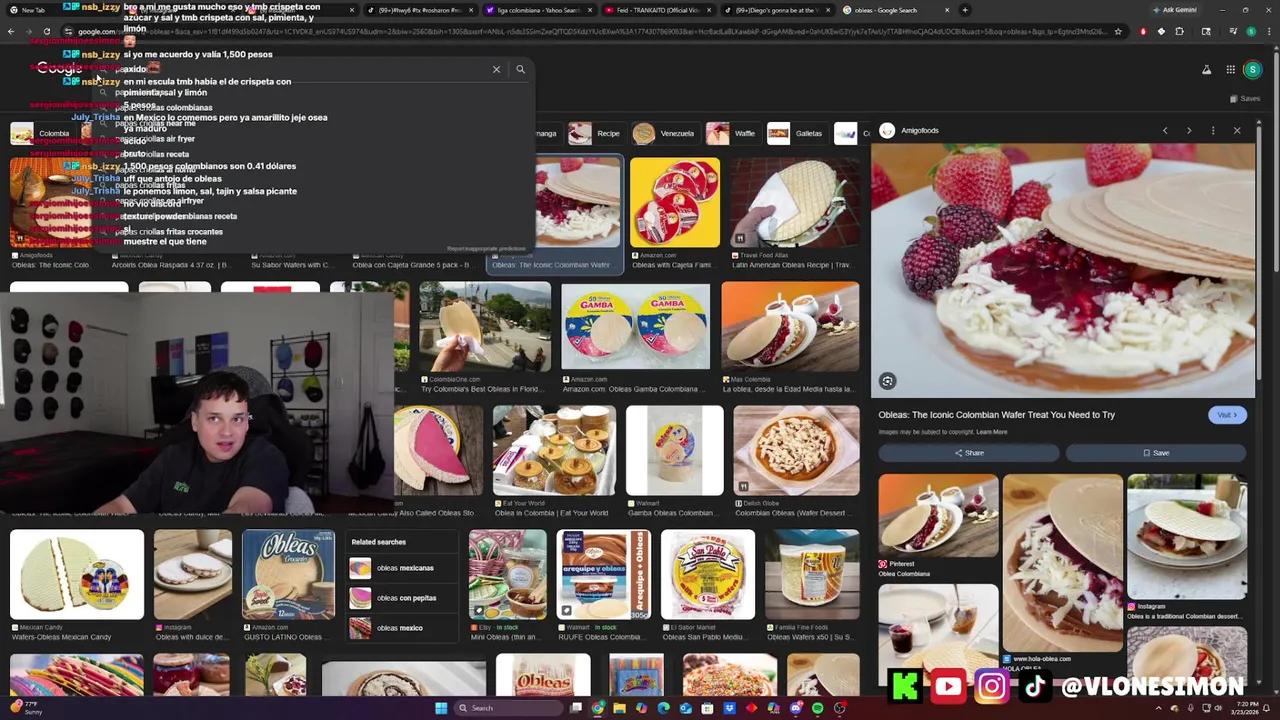Close the Amigofoods image preview panel
This screenshot has height=720, width=1280.
click(x=1237, y=131)
